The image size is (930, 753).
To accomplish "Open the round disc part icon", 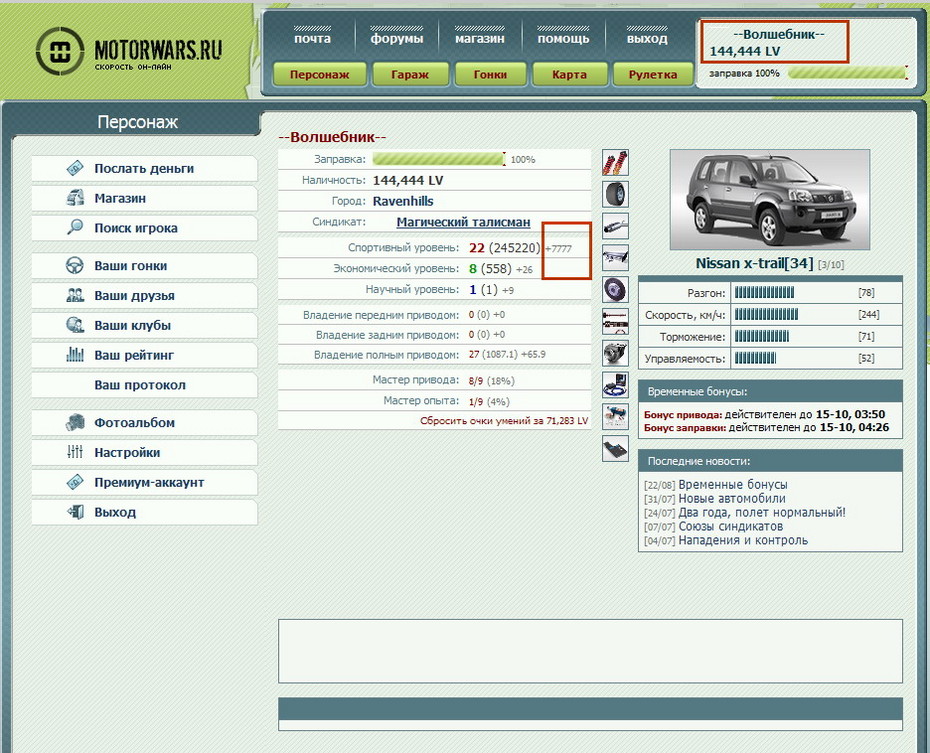I will tap(615, 289).
